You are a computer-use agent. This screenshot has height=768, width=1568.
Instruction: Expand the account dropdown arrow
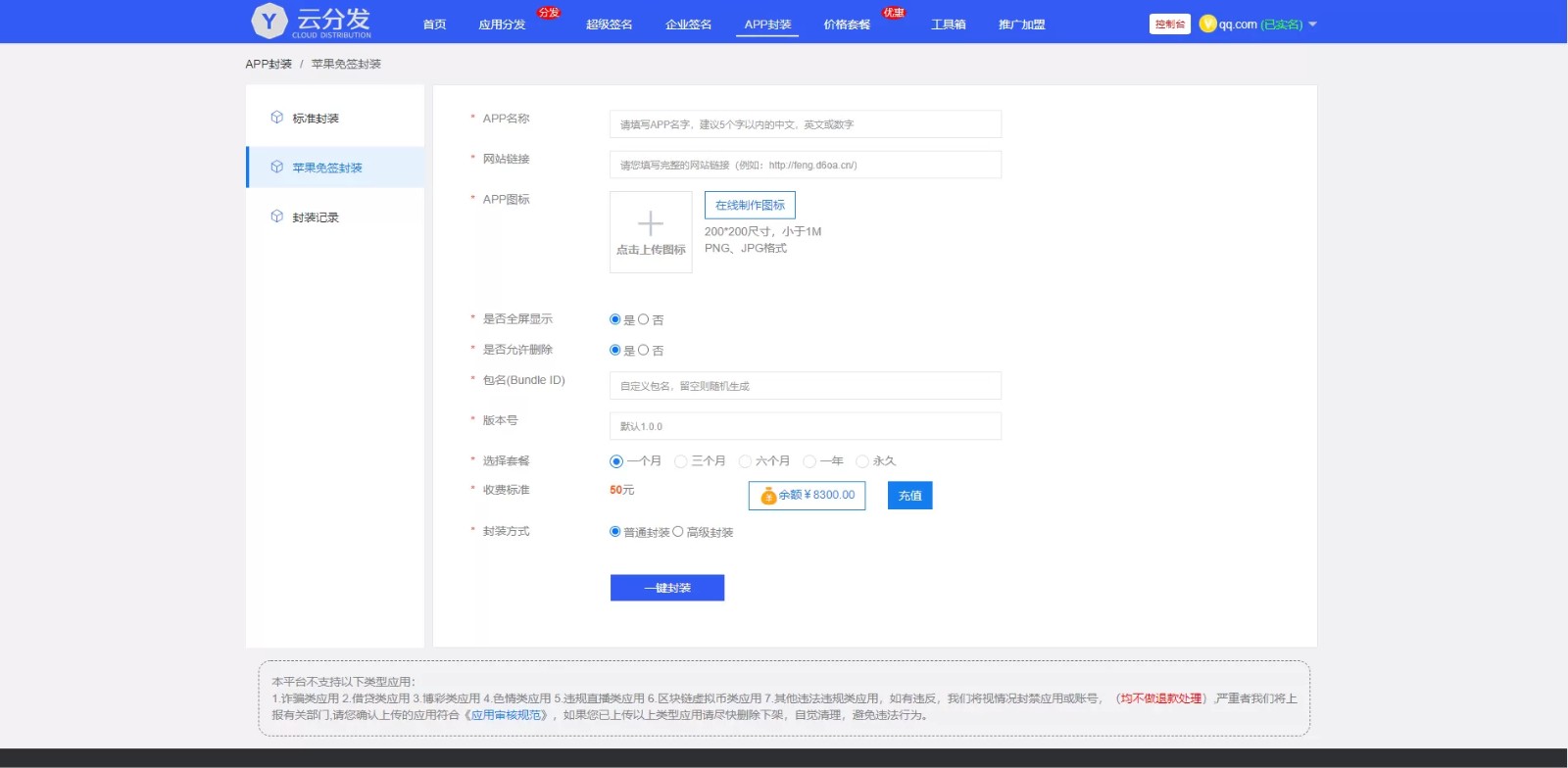[x=1313, y=24]
